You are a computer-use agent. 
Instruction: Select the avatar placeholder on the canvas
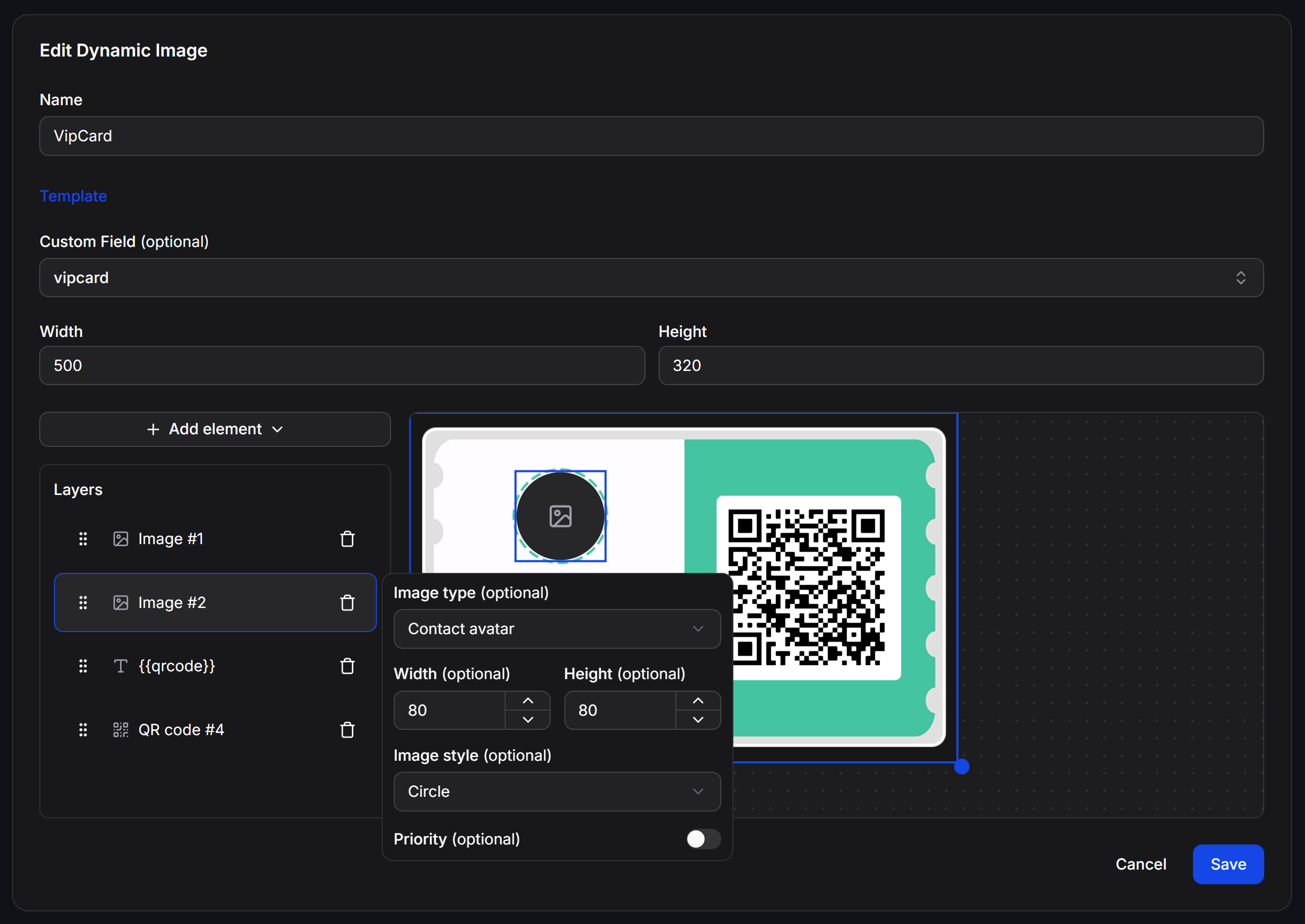click(561, 516)
